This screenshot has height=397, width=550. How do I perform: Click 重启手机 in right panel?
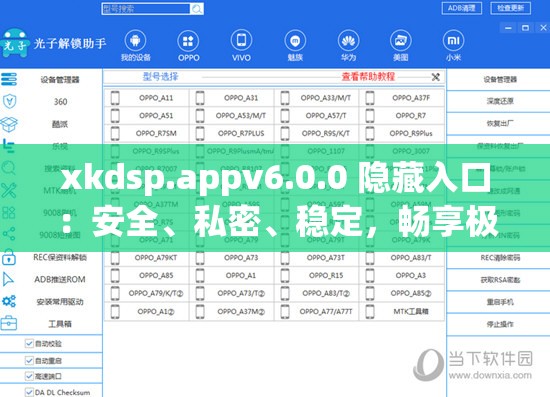tap(500, 302)
